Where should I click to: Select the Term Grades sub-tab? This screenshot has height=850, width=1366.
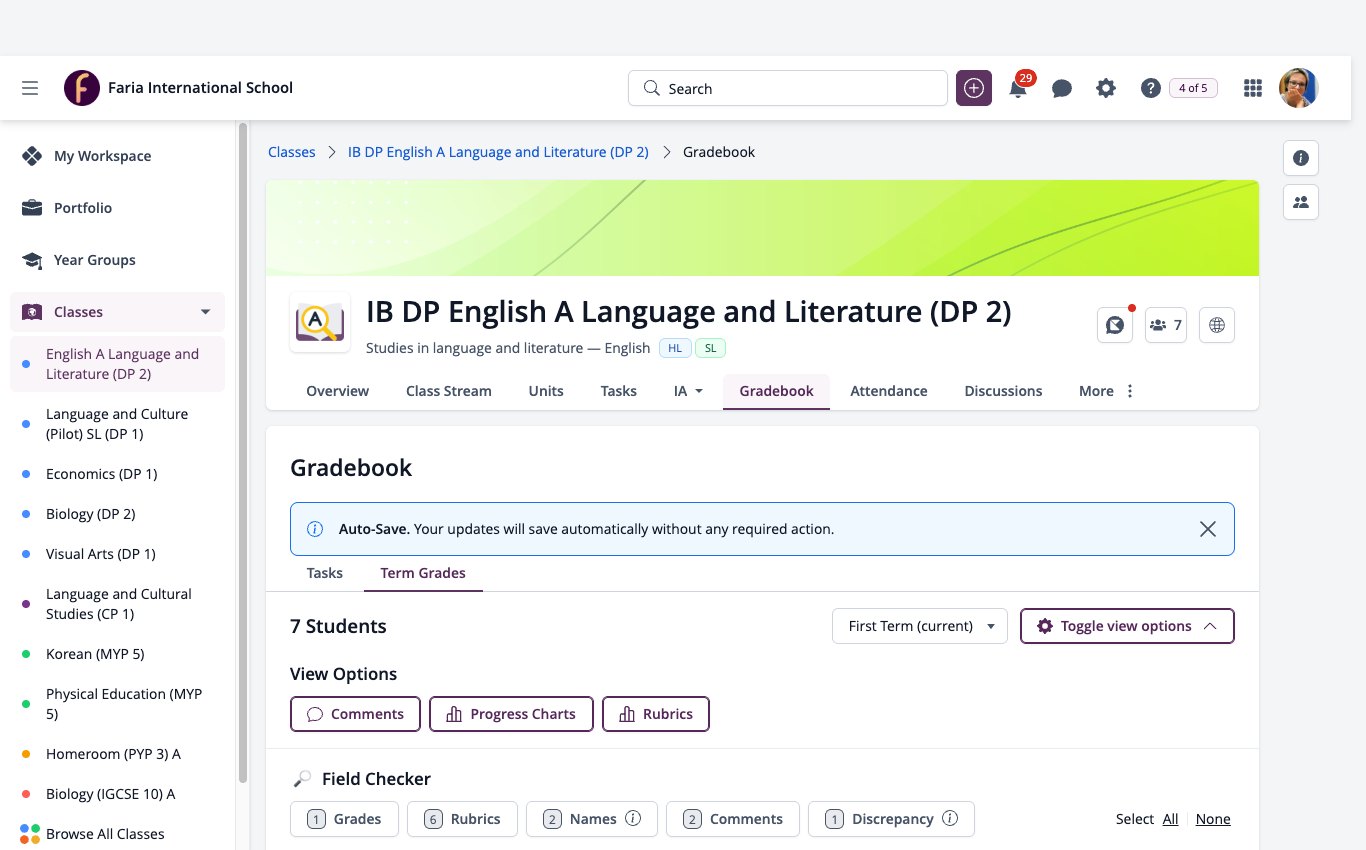pyautogui.click(x=423, y=573)
